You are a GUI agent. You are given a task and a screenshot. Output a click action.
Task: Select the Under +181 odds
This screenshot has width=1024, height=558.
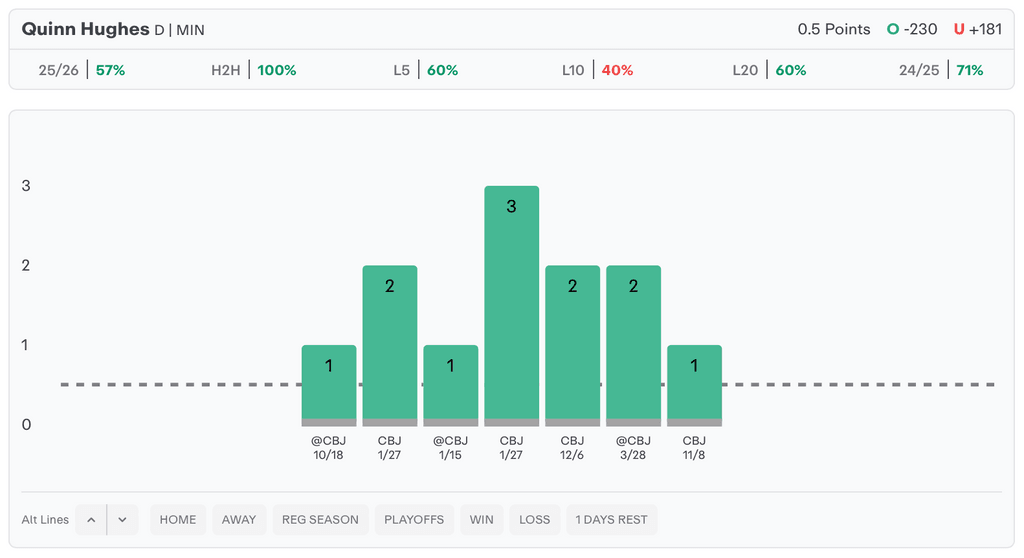coord(977,29)
